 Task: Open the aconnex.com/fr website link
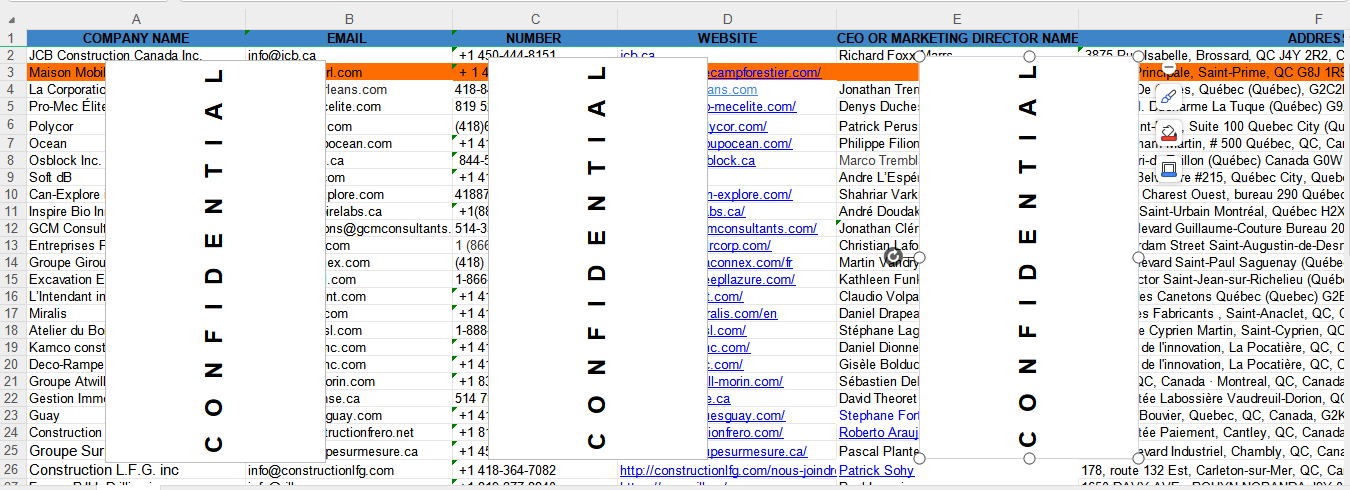(750, 262)
